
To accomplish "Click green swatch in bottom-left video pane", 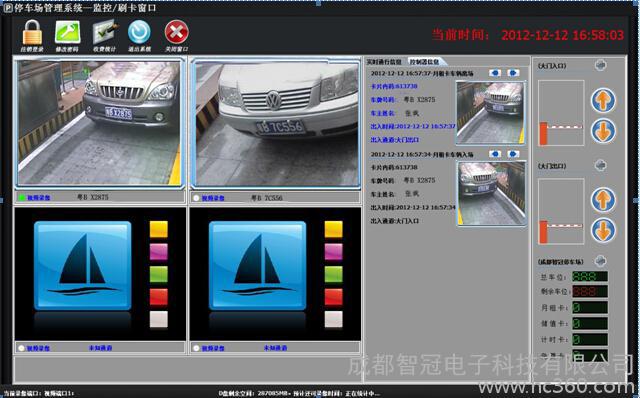I will tap(159, 274).
